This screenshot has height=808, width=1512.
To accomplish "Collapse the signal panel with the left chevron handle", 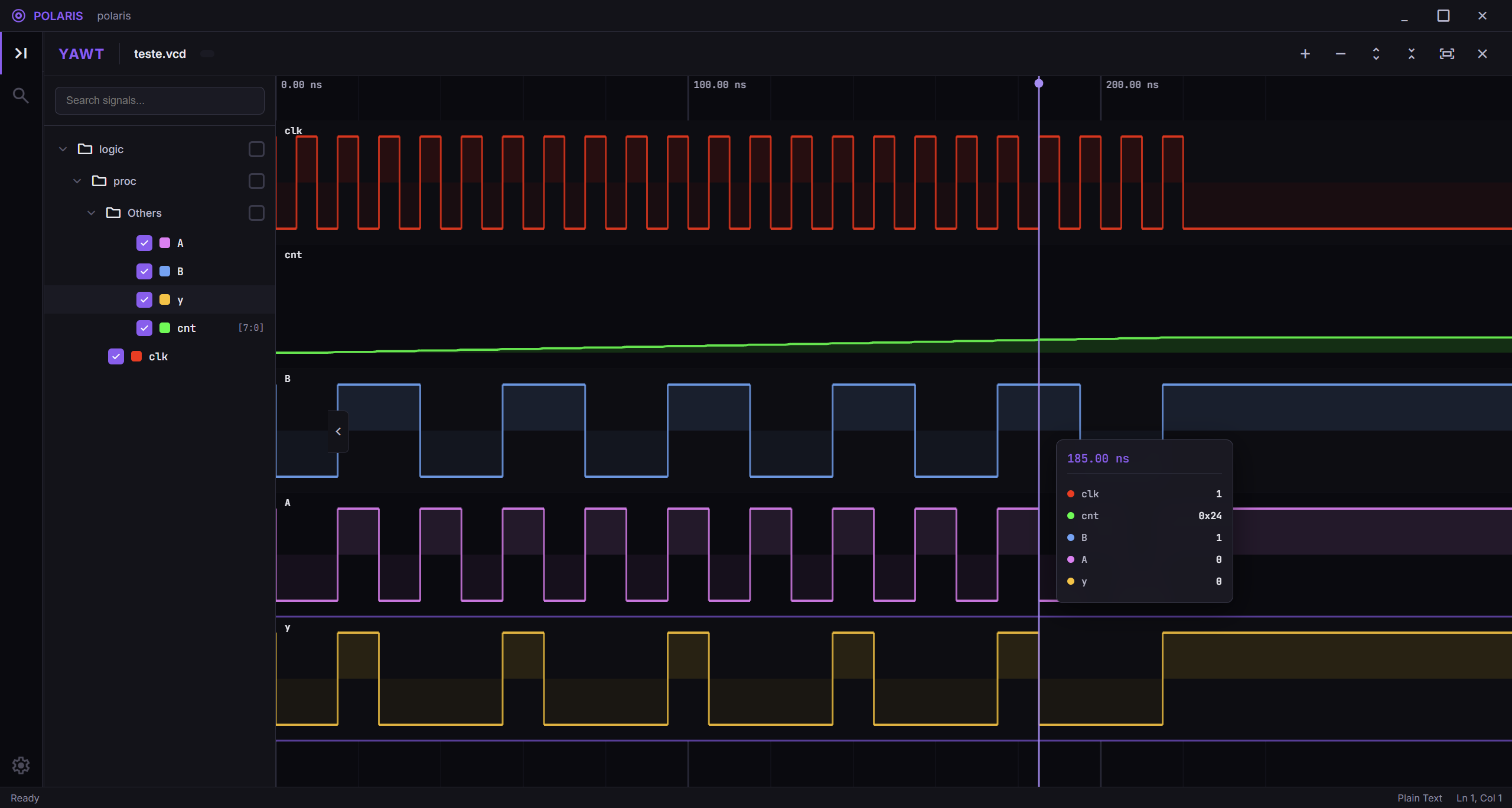I will click(338, 432).
